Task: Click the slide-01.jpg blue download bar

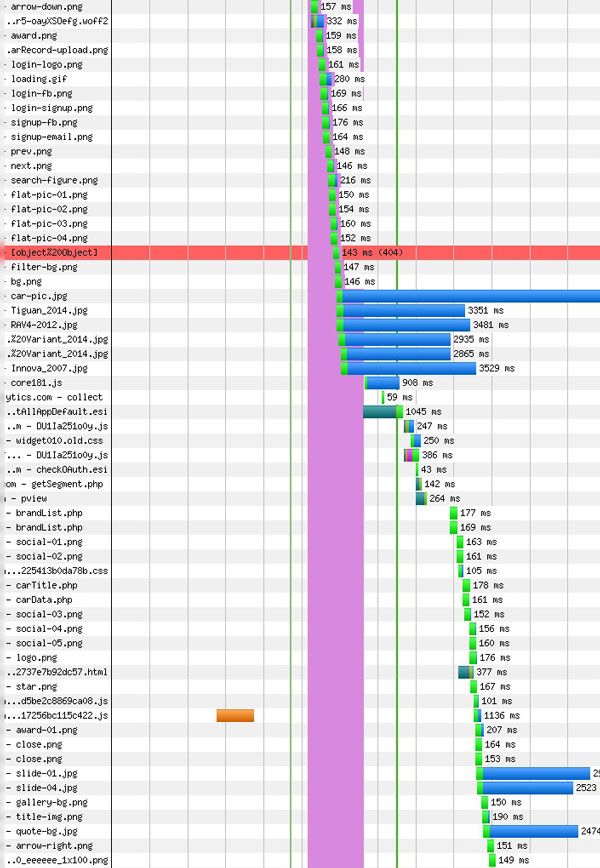Action: point(536,773)
